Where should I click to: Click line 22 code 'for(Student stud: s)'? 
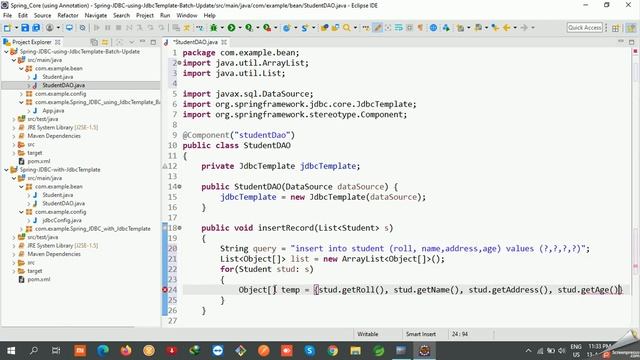[x=267, y=269]
